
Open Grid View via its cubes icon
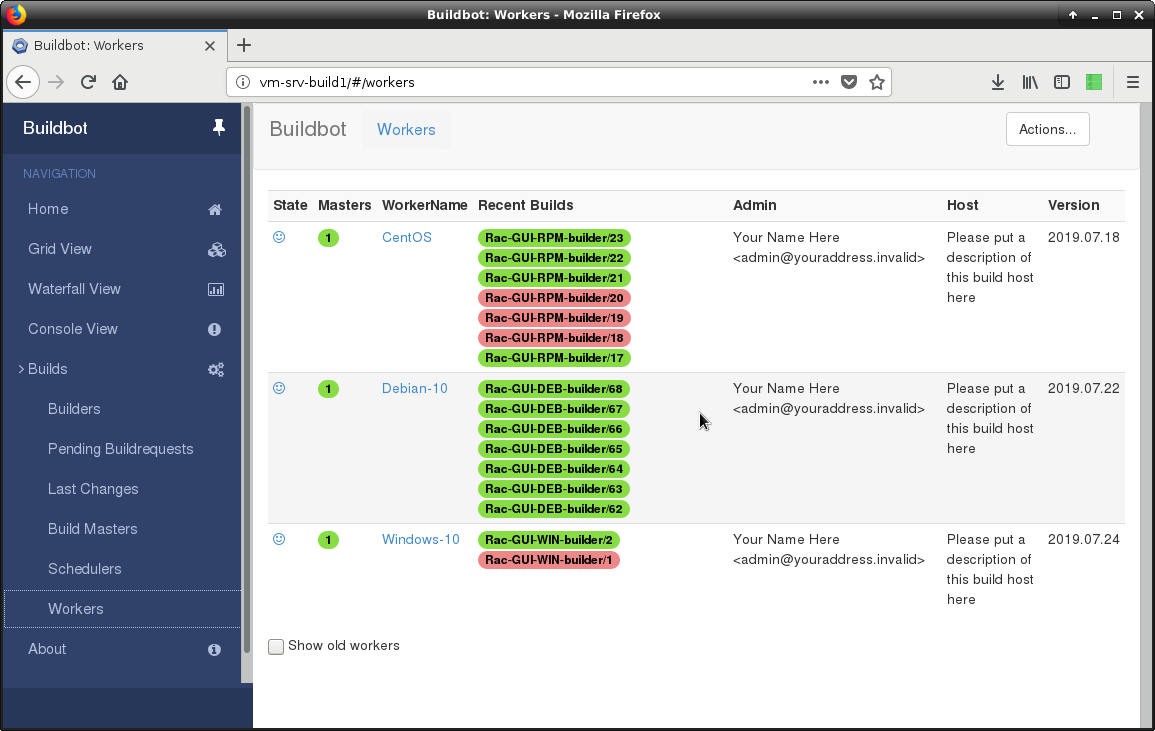[215, 250]
